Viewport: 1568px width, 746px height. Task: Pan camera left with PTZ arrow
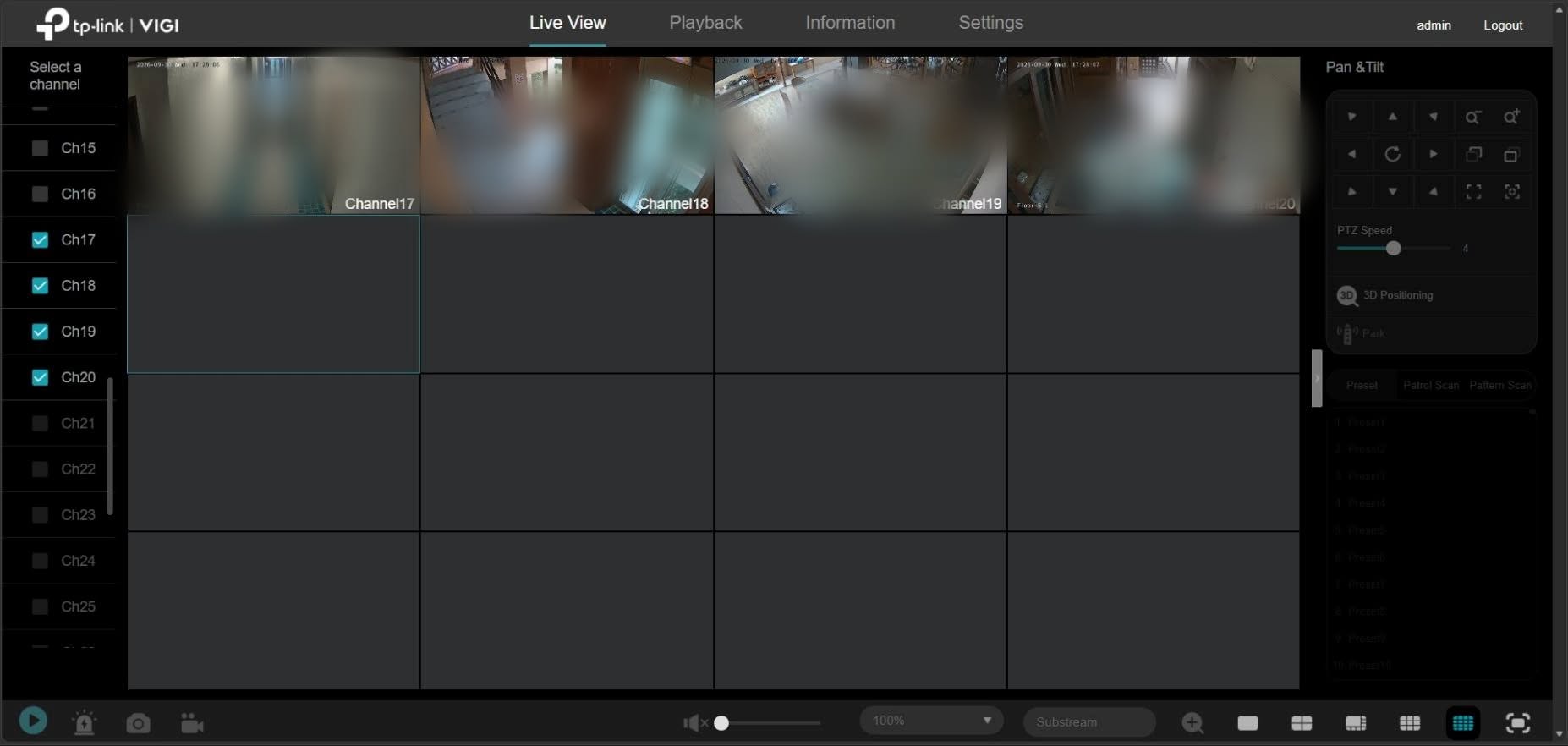point(1351,154)
